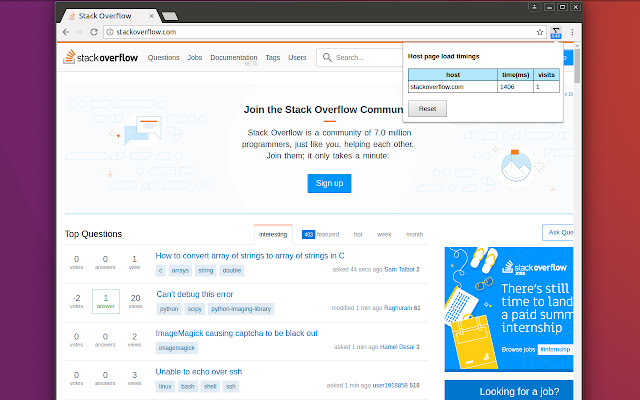Screen dimensions: 640x400
Task: Go back with the browser back arrow
Action: (66, 32)
